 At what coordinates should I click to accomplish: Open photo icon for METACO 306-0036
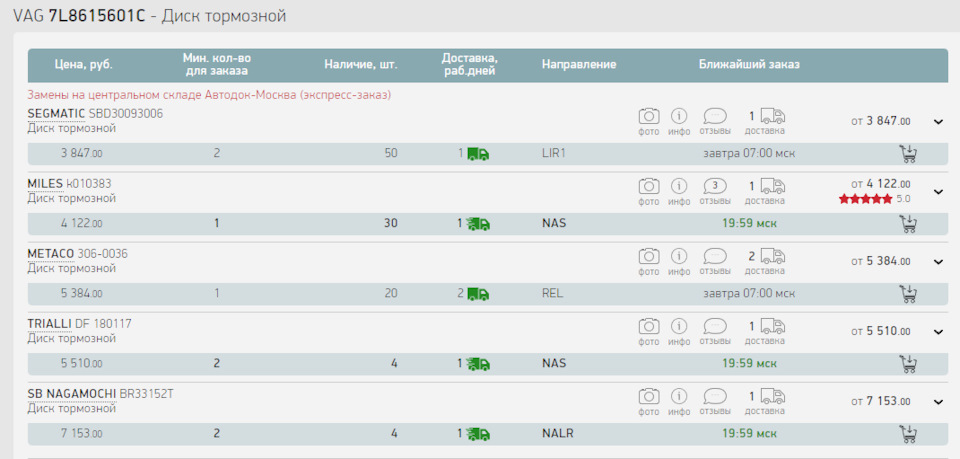click(x=649, y=256)
